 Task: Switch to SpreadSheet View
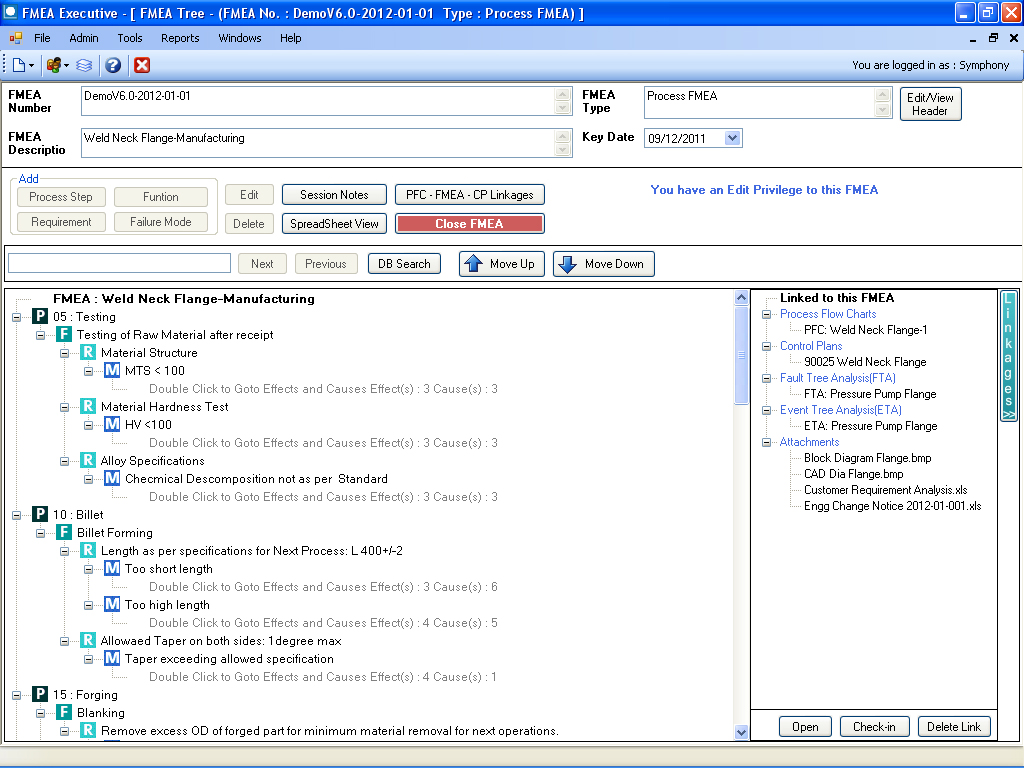pos(334,223)
